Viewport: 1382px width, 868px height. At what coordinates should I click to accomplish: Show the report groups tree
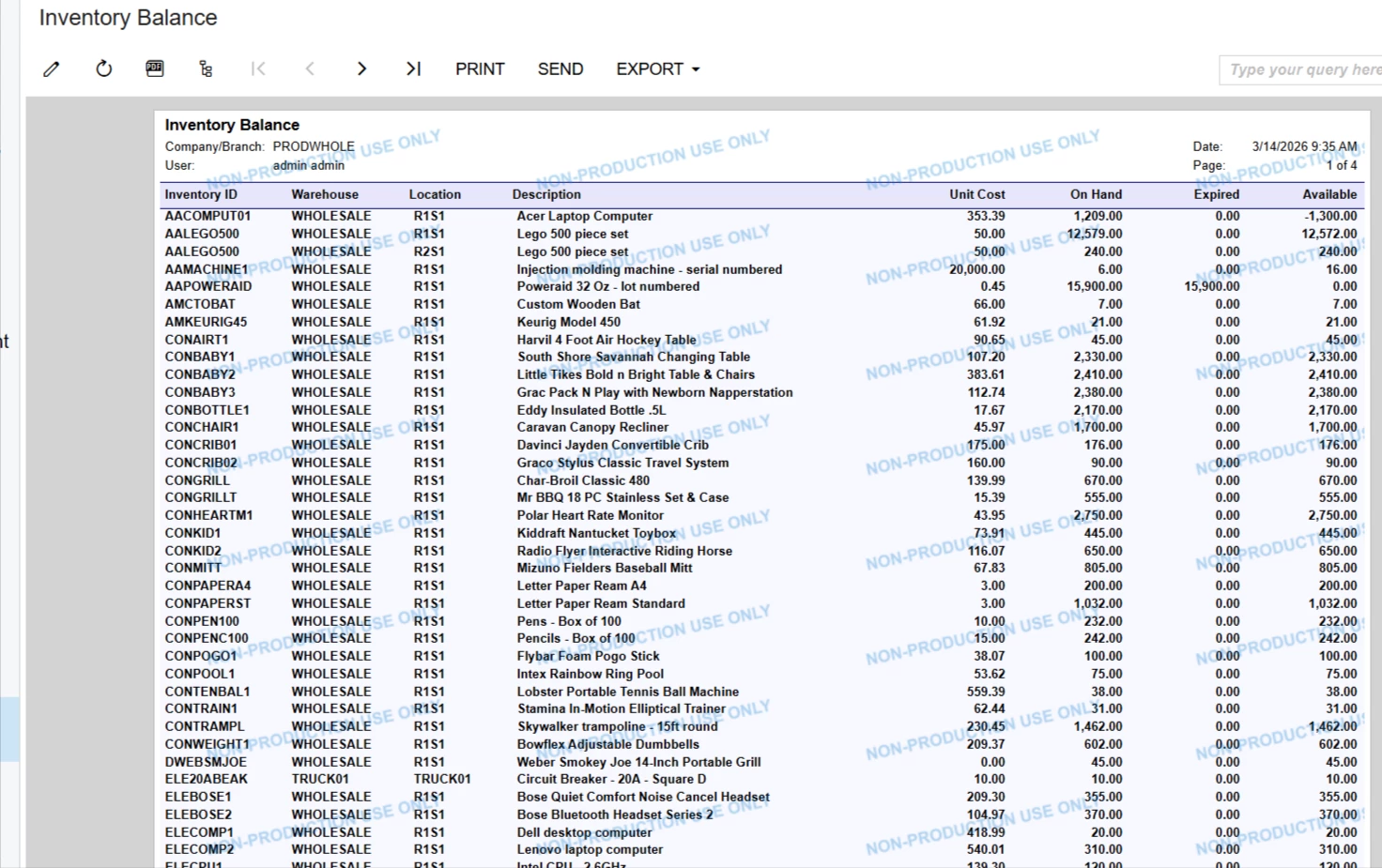(x=207, y=69)
